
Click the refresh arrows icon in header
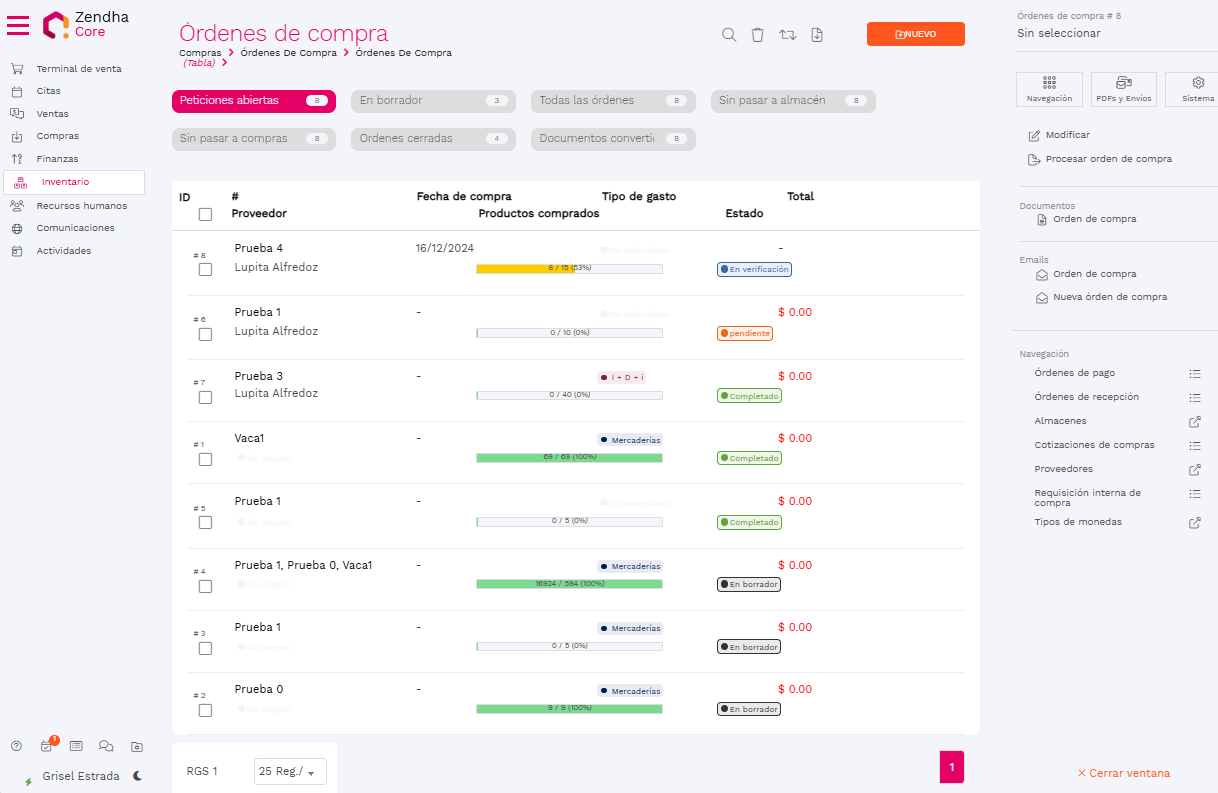tap(787, 35)
